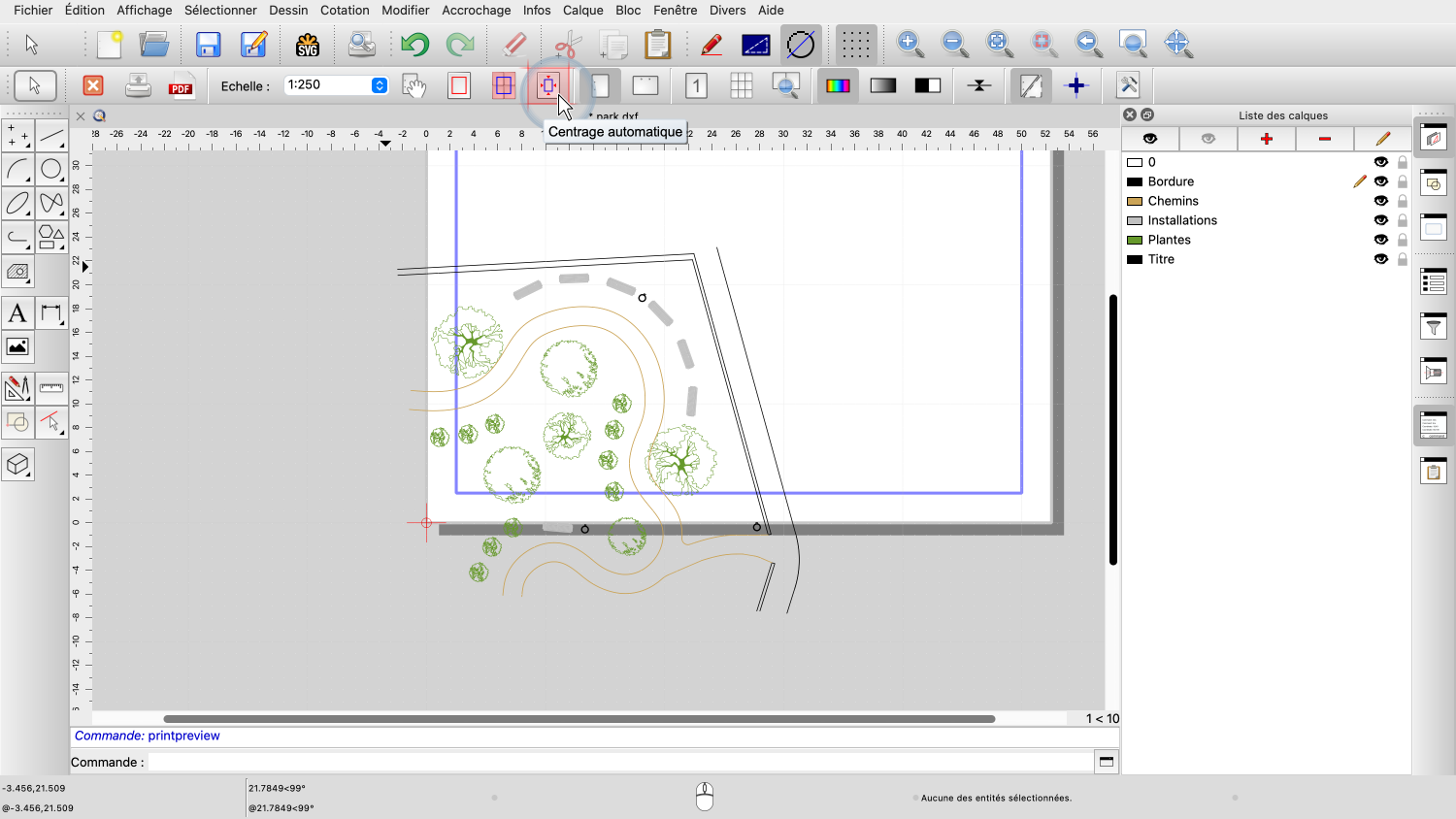Open the Calque menu
Viewport: 1456px width, 819px height.
tap(582, 10)
